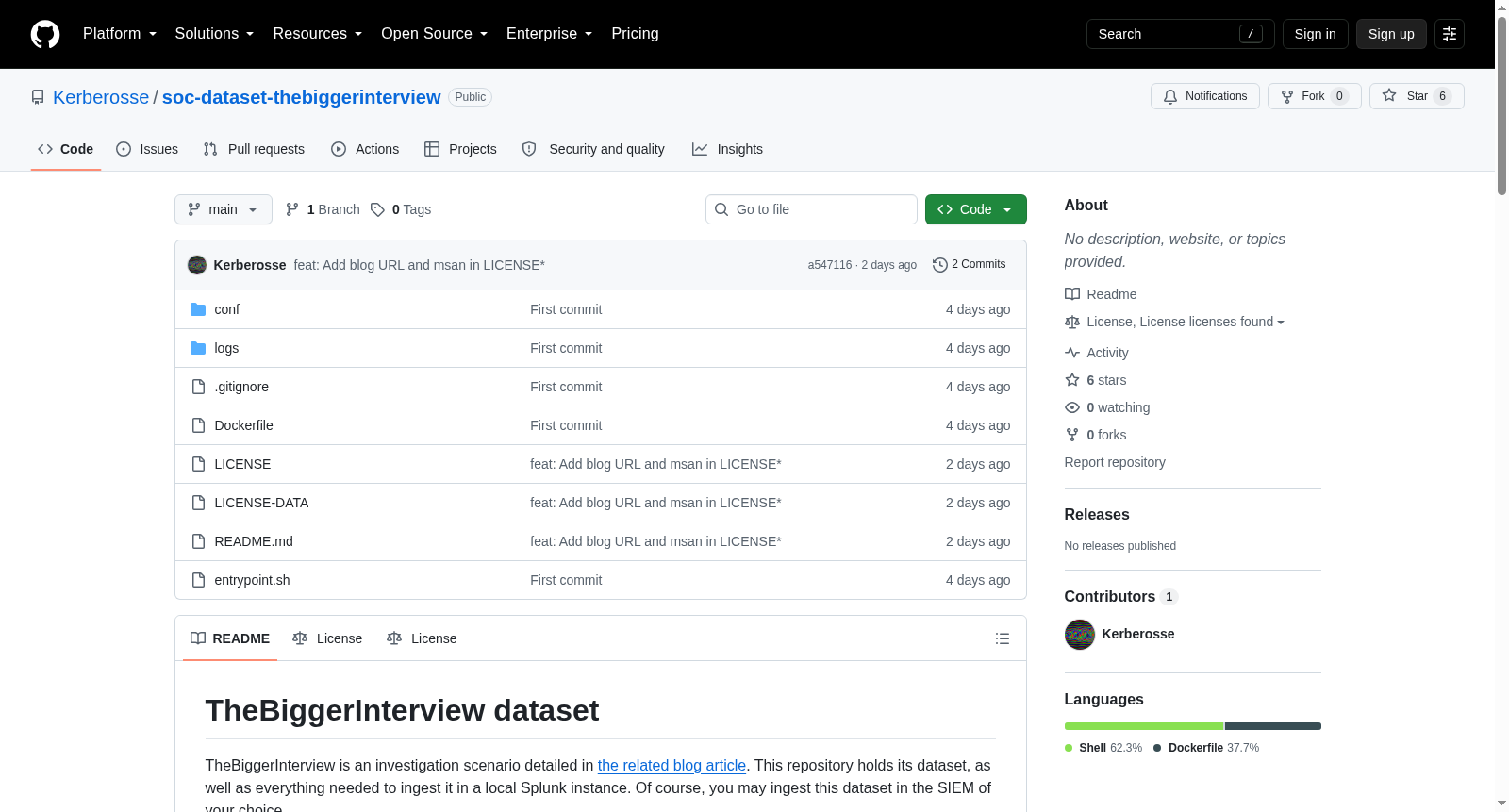Click the star icon beside 6 stars
The height and width of the screenshot is (812, 1509).
[1072, 380]
